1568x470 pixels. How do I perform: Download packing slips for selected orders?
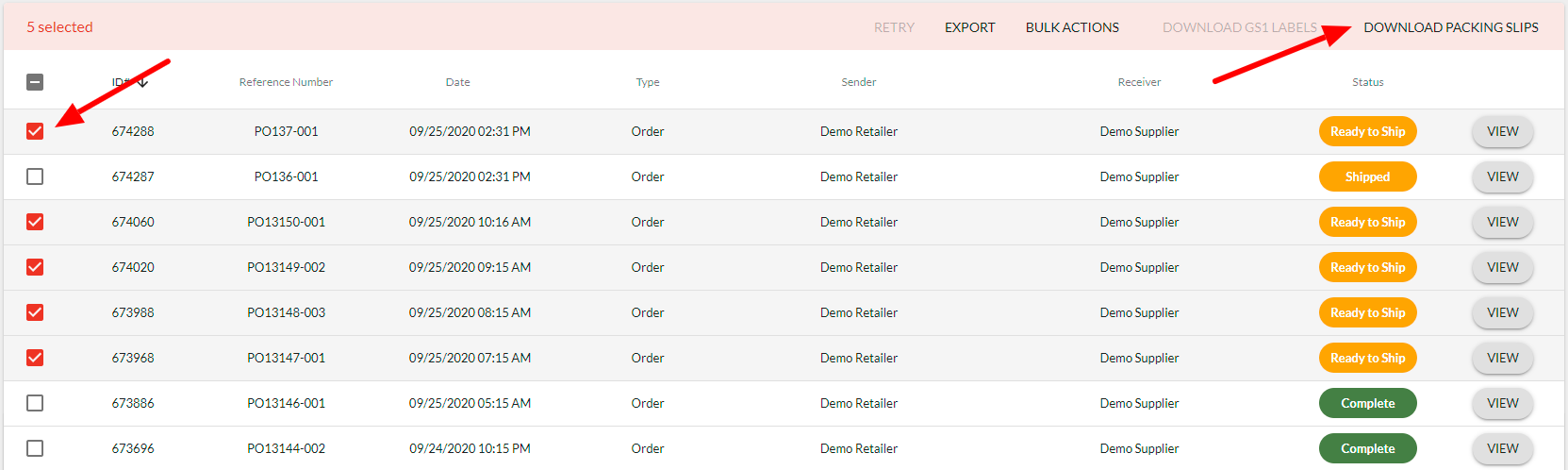[x=1450, y=27]
